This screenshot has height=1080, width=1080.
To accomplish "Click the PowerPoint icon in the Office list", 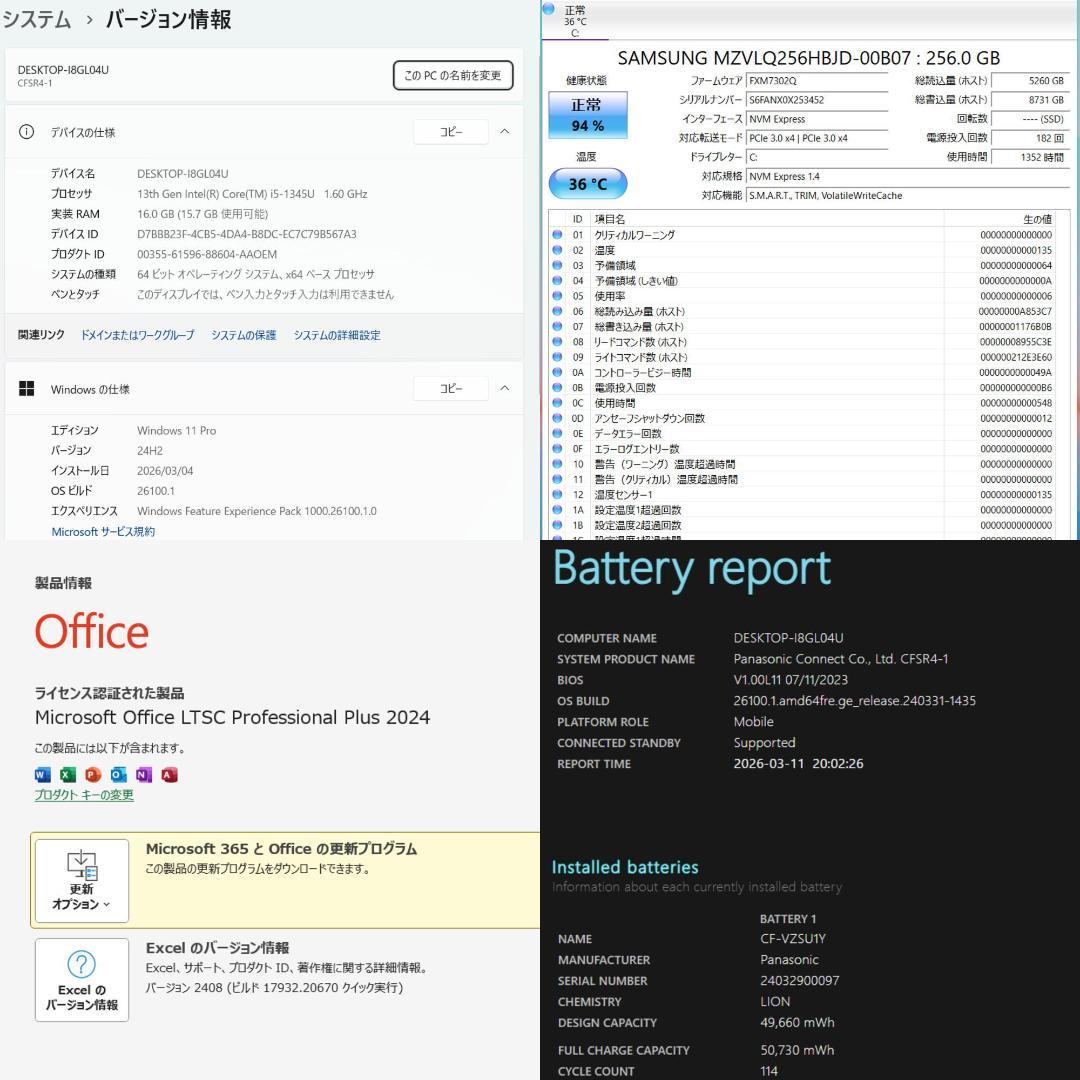I will click(x=92, y=774).
